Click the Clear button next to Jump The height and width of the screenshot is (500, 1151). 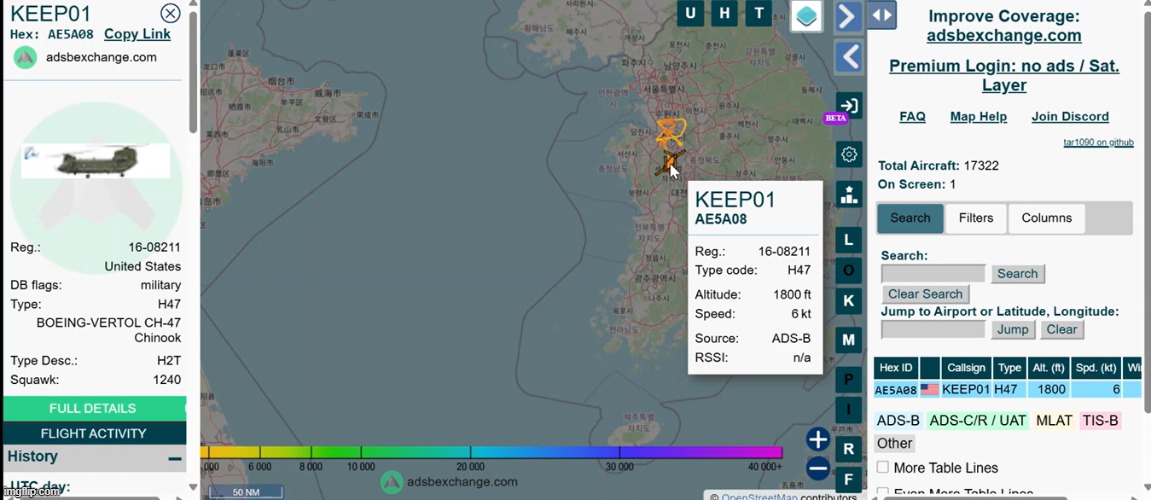pos(1062,329)
